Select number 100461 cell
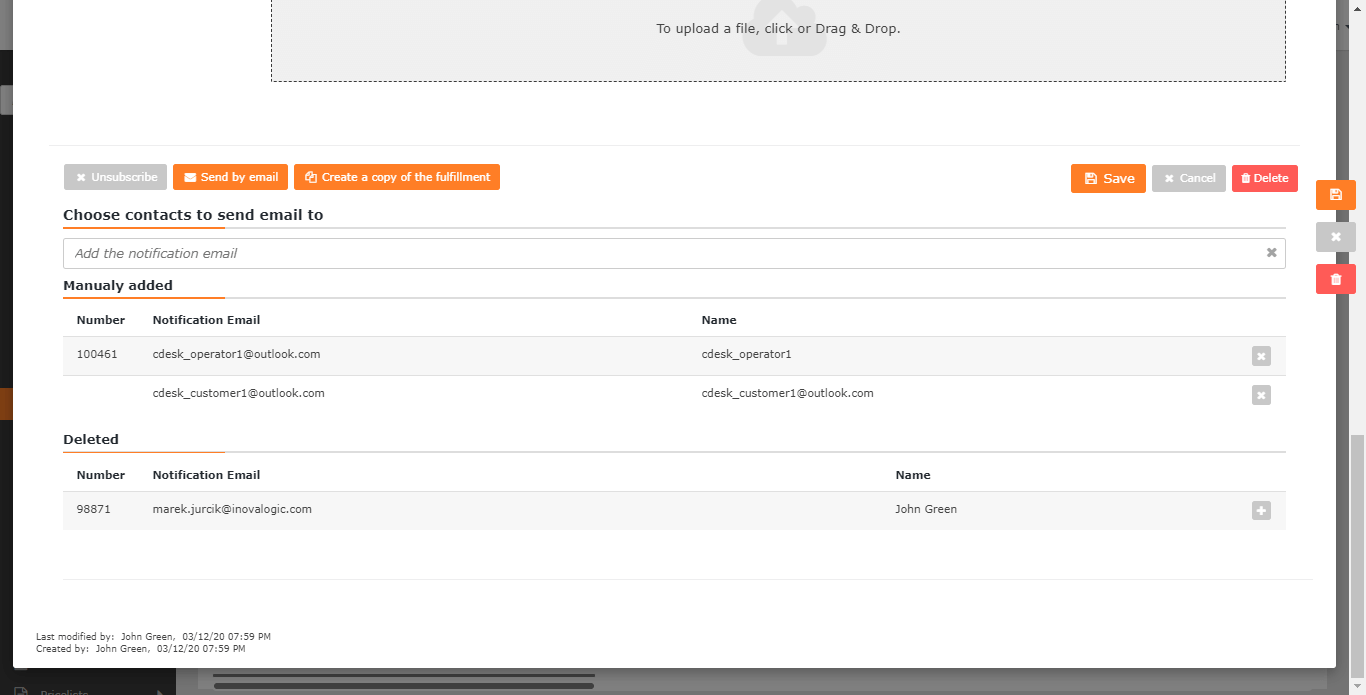 pos(97,354)
